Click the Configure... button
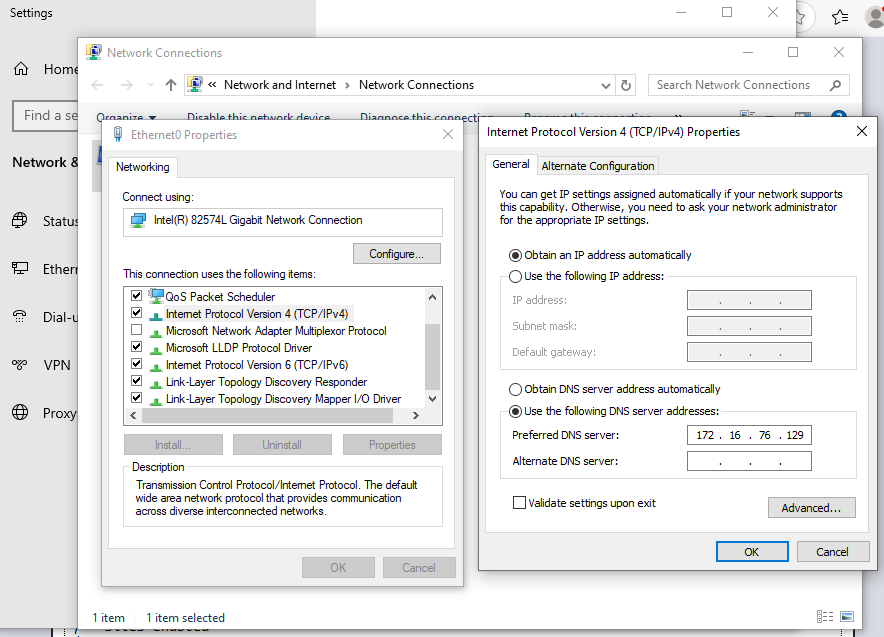 click(396, 254)
